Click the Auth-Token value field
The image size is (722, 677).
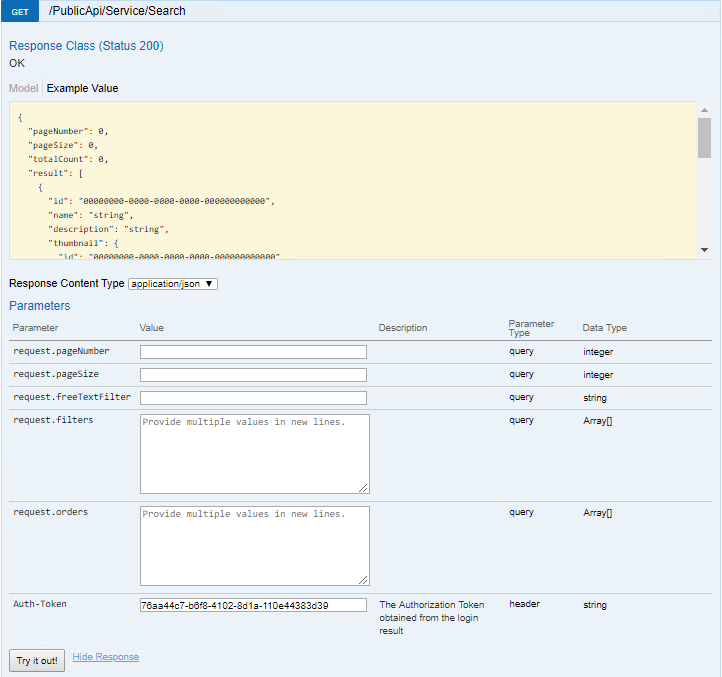pyautogui.click(x=253, y=605)
